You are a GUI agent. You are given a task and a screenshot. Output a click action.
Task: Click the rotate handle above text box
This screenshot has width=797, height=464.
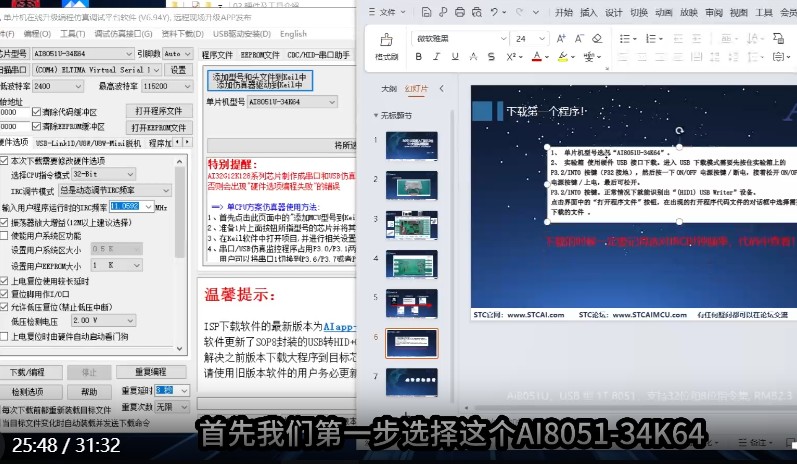679,131
